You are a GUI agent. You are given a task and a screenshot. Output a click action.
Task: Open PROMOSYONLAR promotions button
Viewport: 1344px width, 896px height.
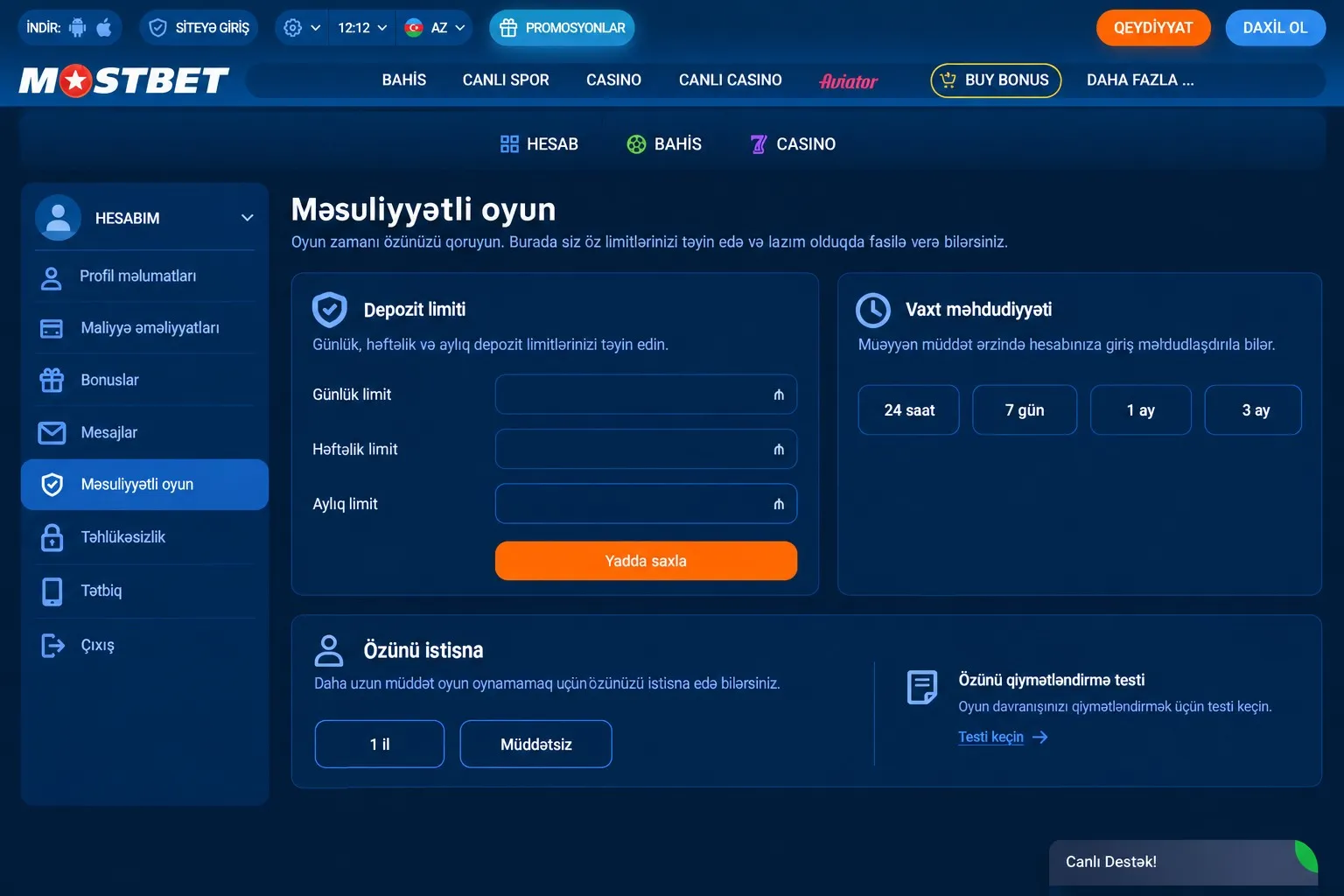tap(562, 28)
